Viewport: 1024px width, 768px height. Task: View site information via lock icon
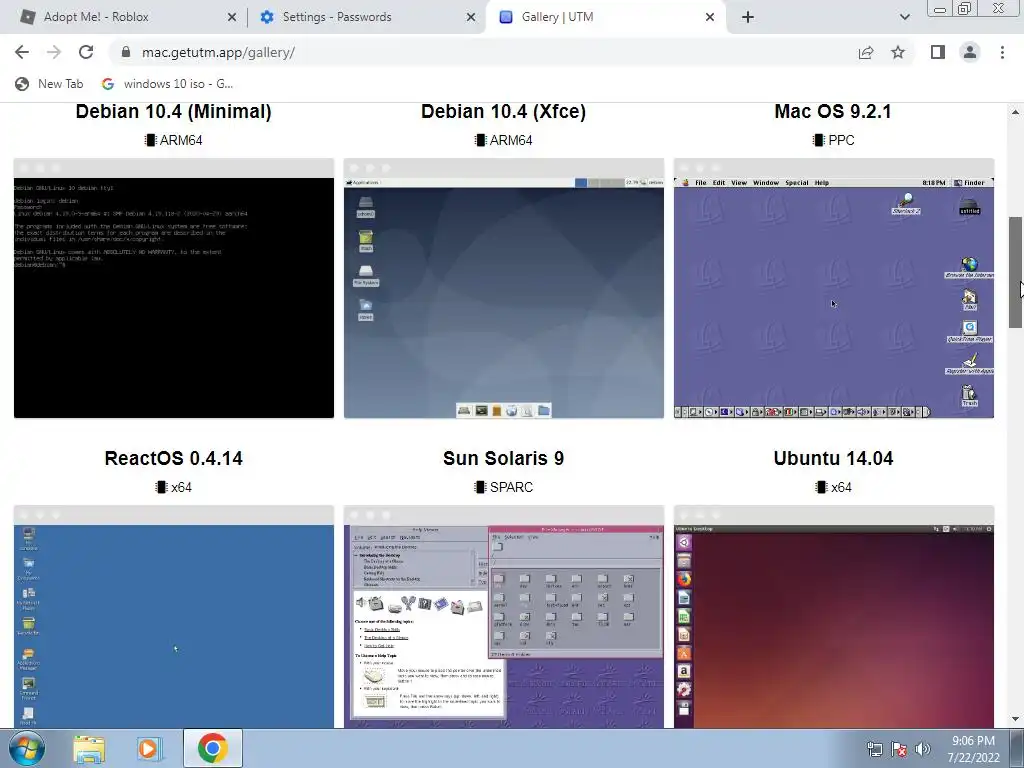point(126,52)
